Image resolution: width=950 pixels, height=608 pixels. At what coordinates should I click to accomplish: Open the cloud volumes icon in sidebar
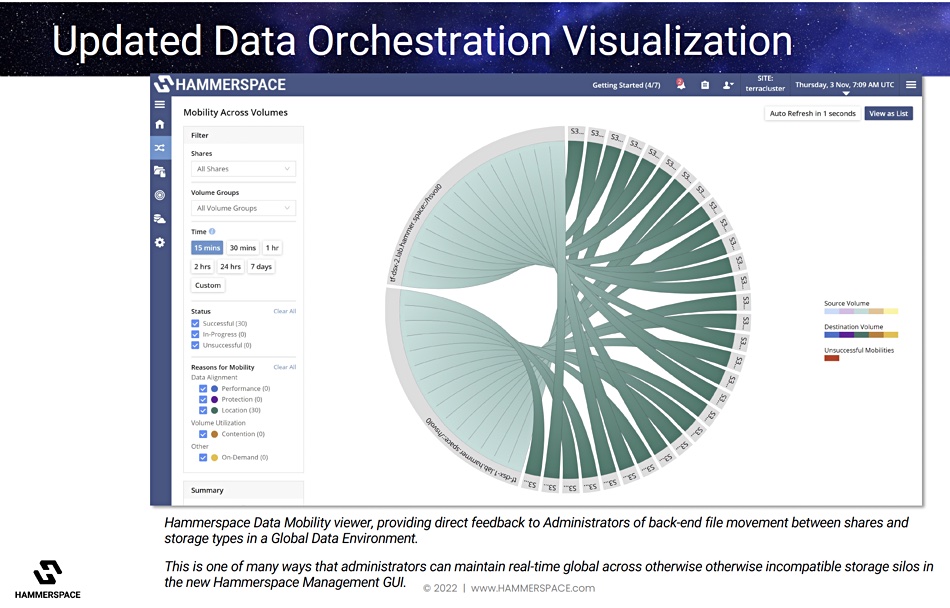160,219
